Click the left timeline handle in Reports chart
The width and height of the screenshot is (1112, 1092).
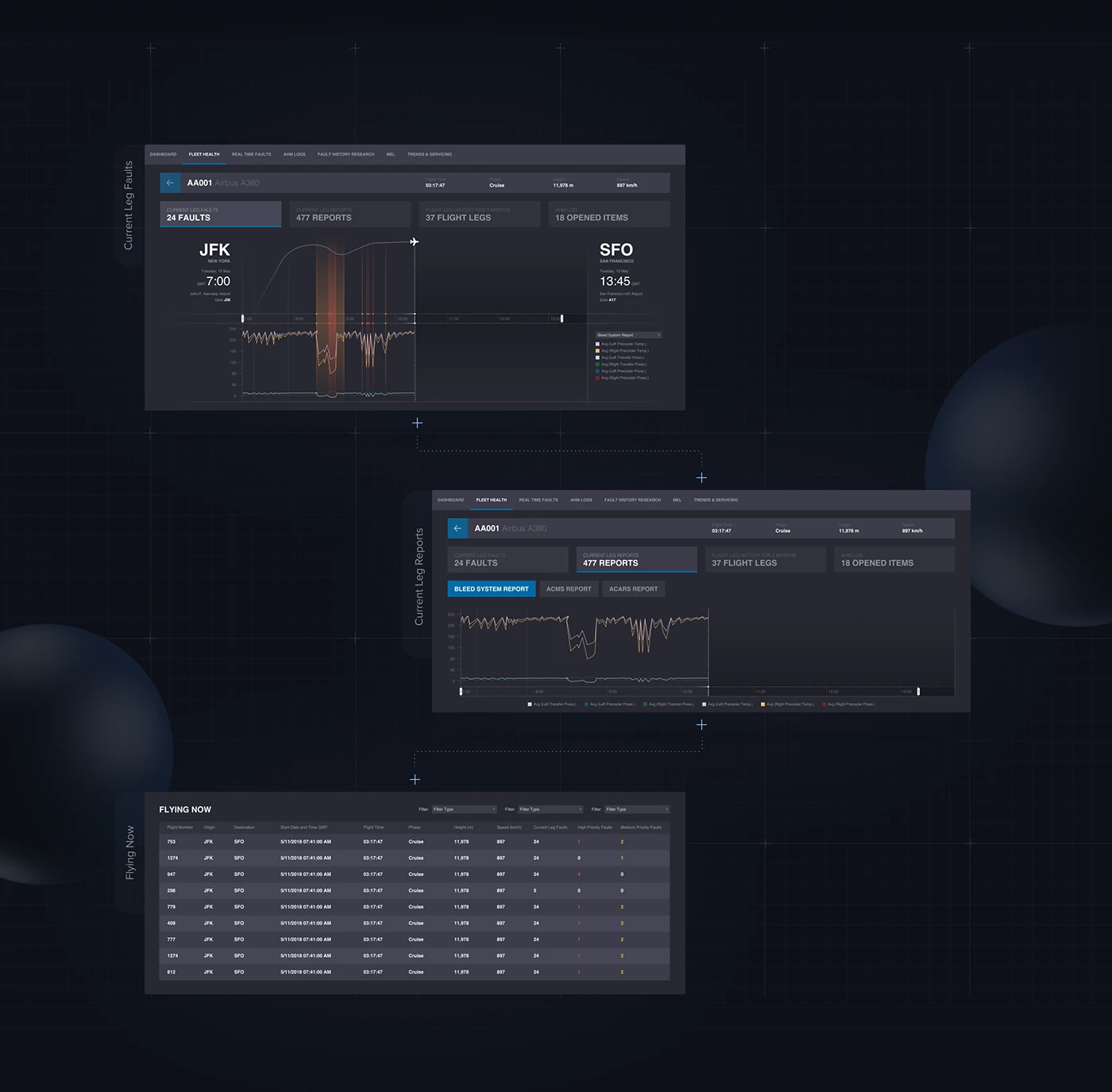coord(461,691)
